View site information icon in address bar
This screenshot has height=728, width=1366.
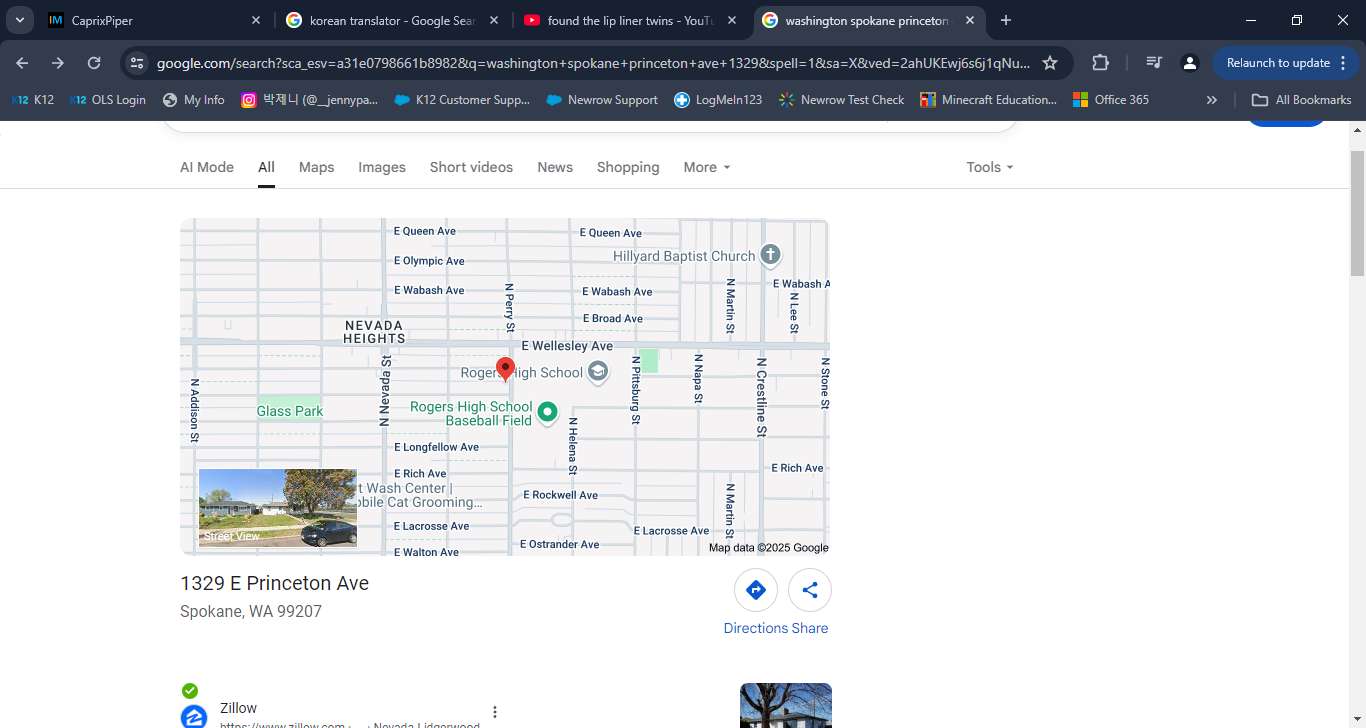click(x=137, y=63)
